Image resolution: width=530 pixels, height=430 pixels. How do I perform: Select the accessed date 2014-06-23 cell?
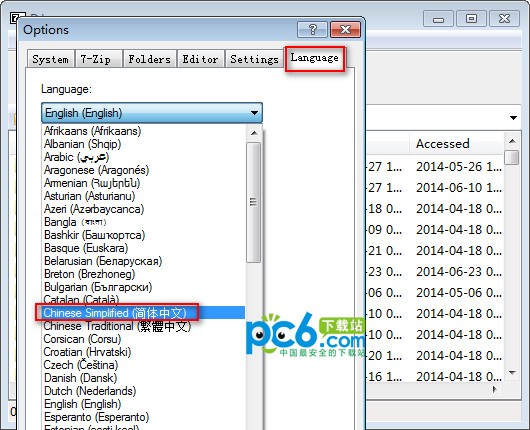459,271
